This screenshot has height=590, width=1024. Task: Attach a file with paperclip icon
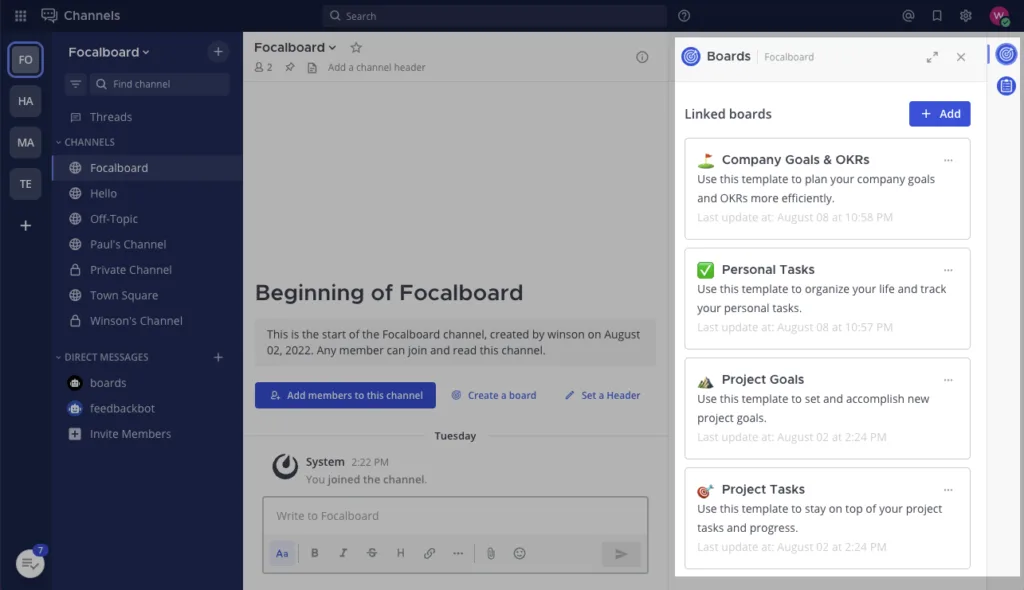click(x=490, y=553)
